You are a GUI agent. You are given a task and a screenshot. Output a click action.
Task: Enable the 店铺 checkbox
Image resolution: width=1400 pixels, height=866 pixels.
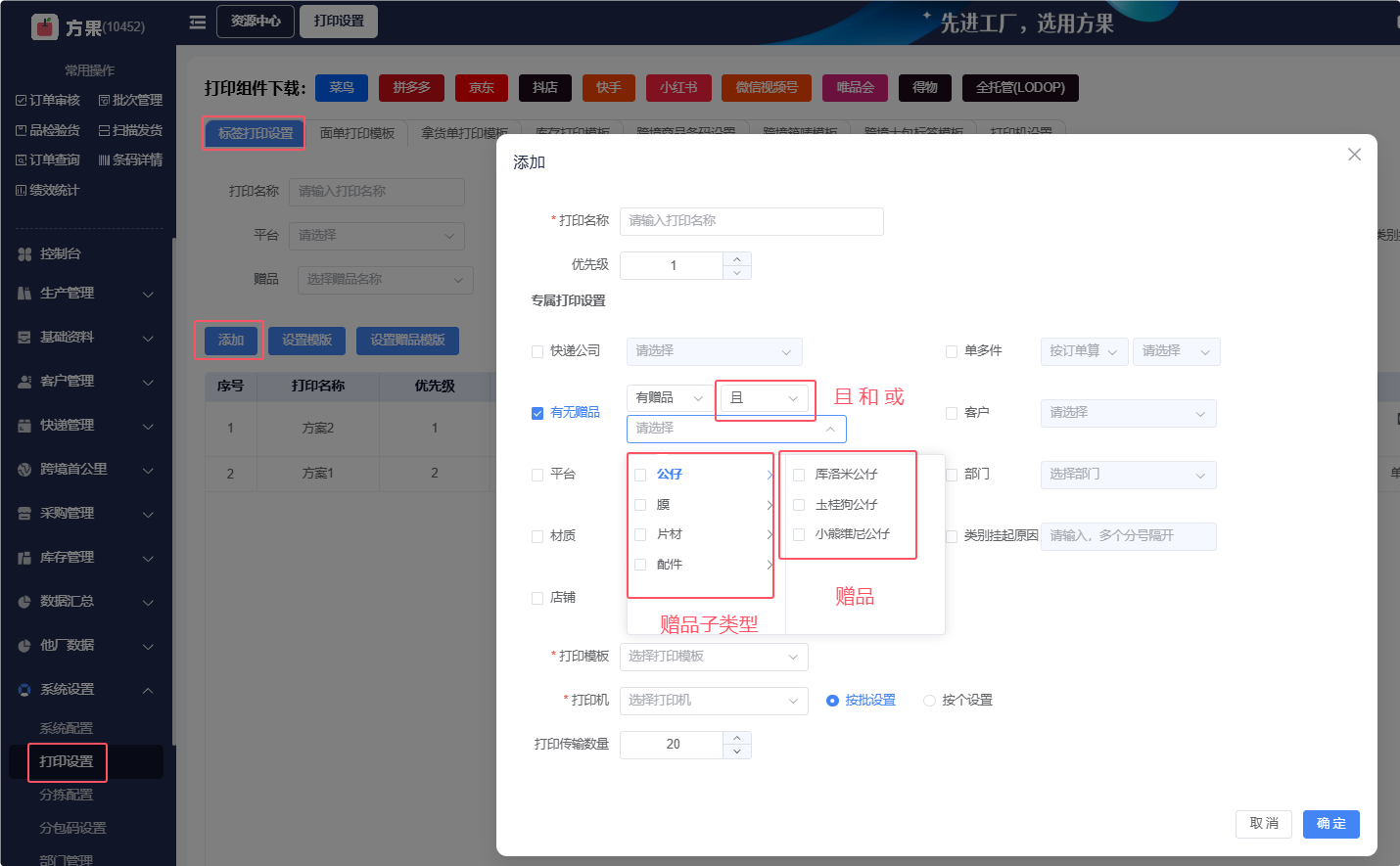coord(537,598)
